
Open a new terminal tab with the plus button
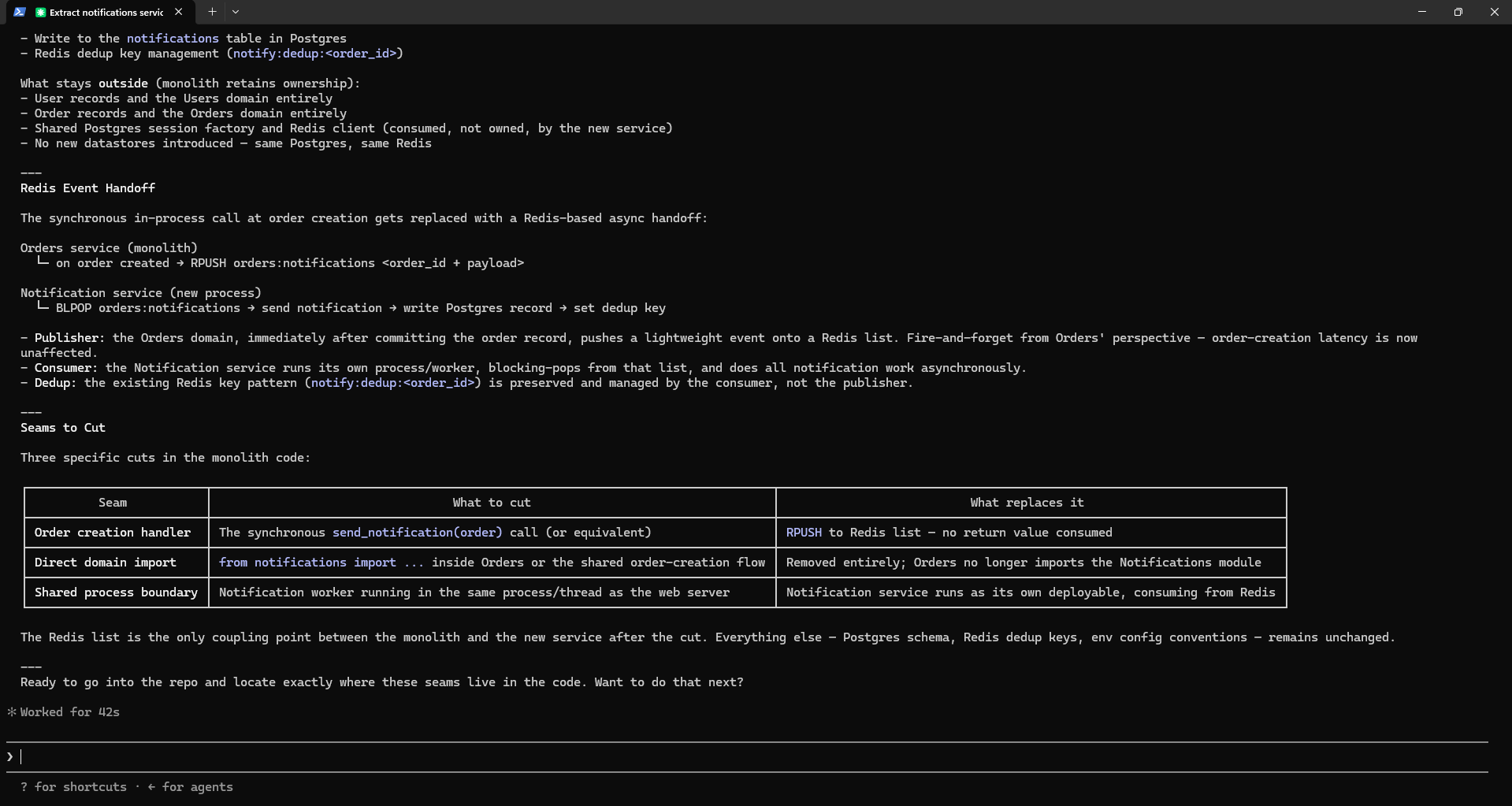coord(212,12)
